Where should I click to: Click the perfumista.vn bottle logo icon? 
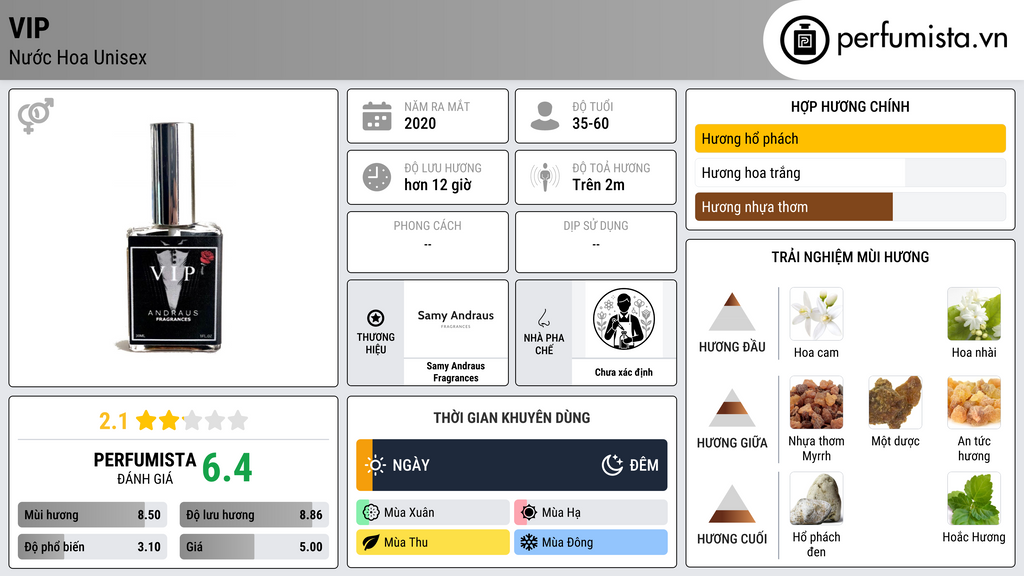[804, 40]
